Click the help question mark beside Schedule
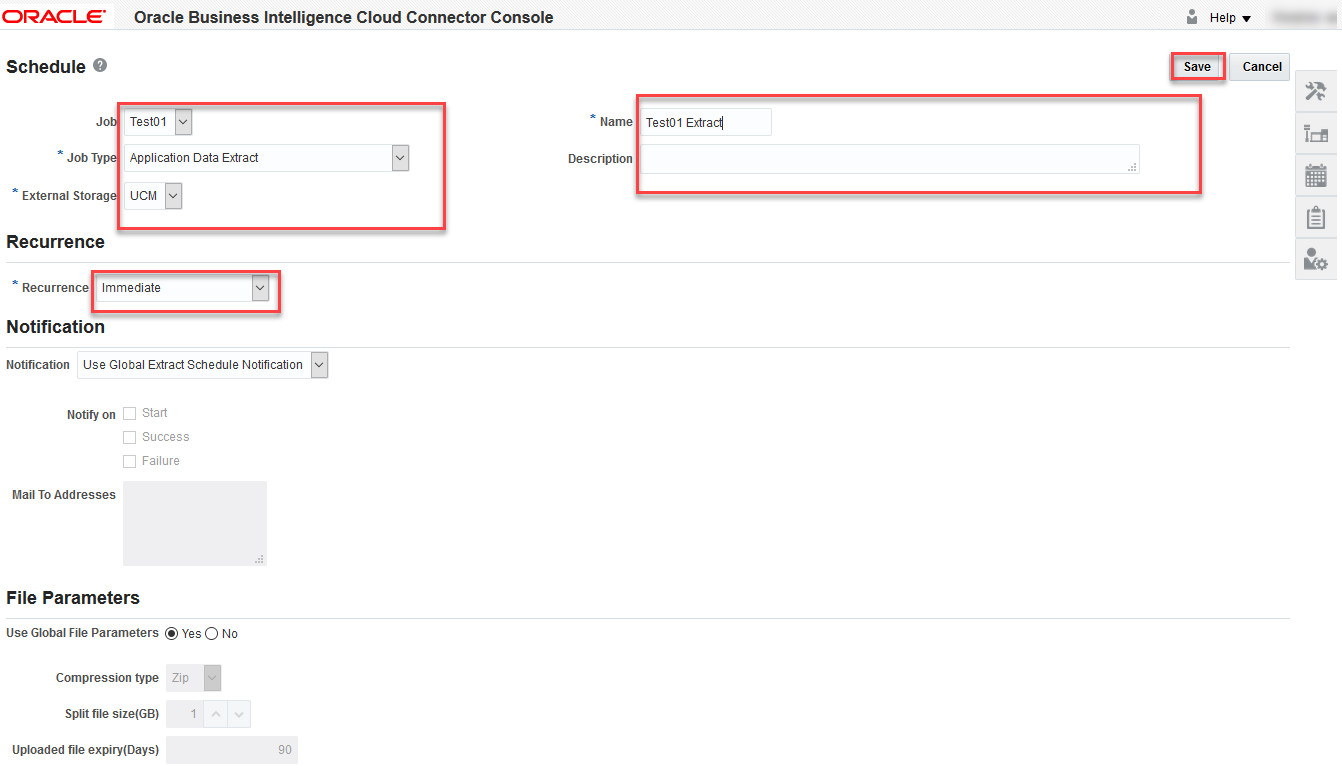 tap(100, 66)
